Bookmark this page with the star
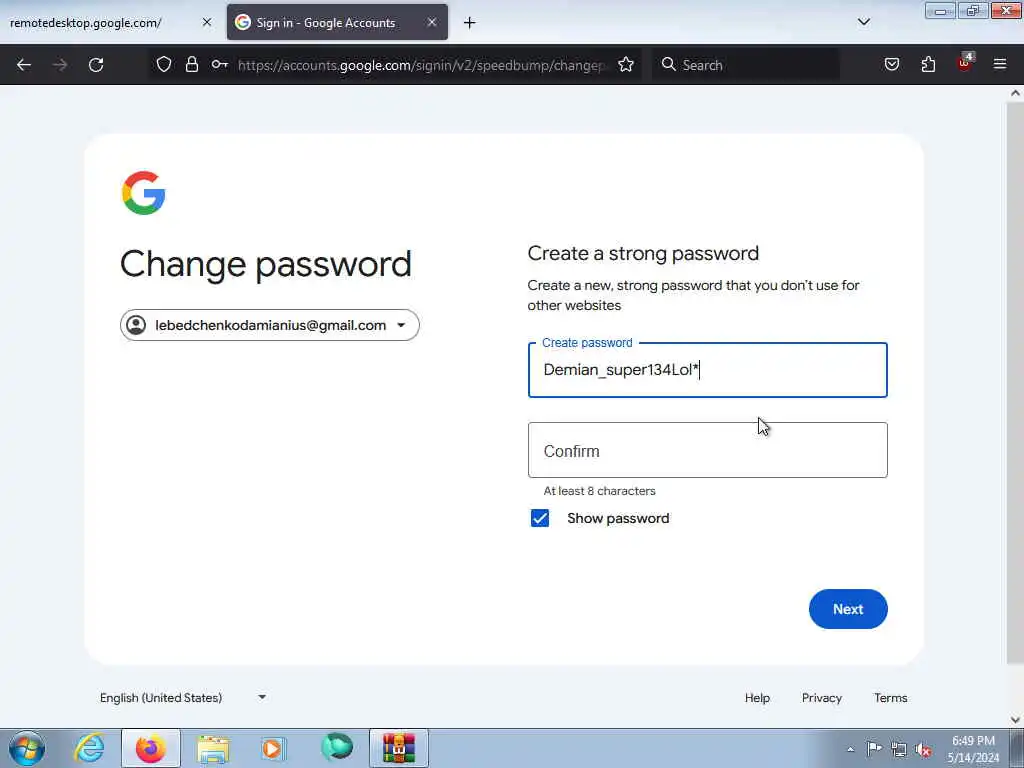 [626, 64]
